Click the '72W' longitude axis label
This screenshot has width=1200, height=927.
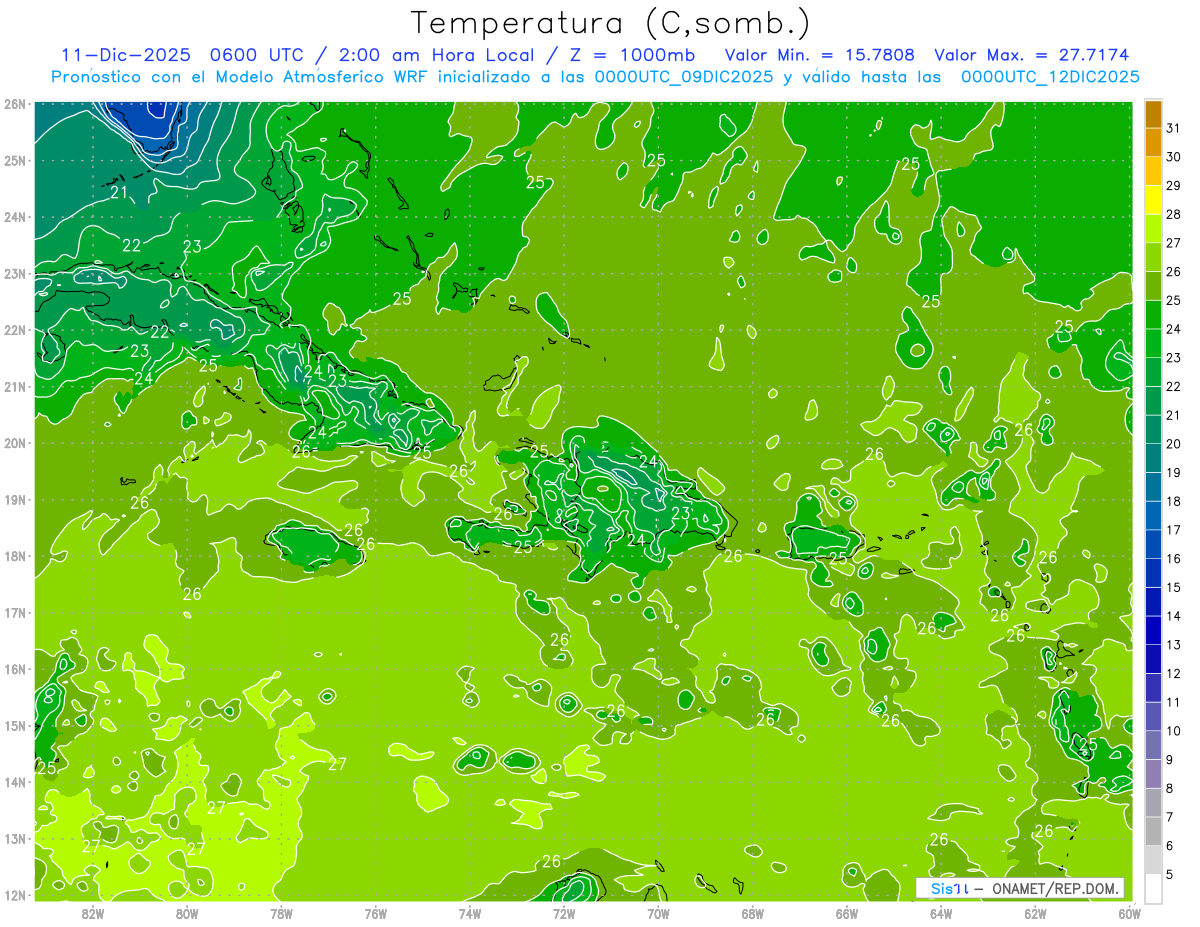(x=564, y=913)
